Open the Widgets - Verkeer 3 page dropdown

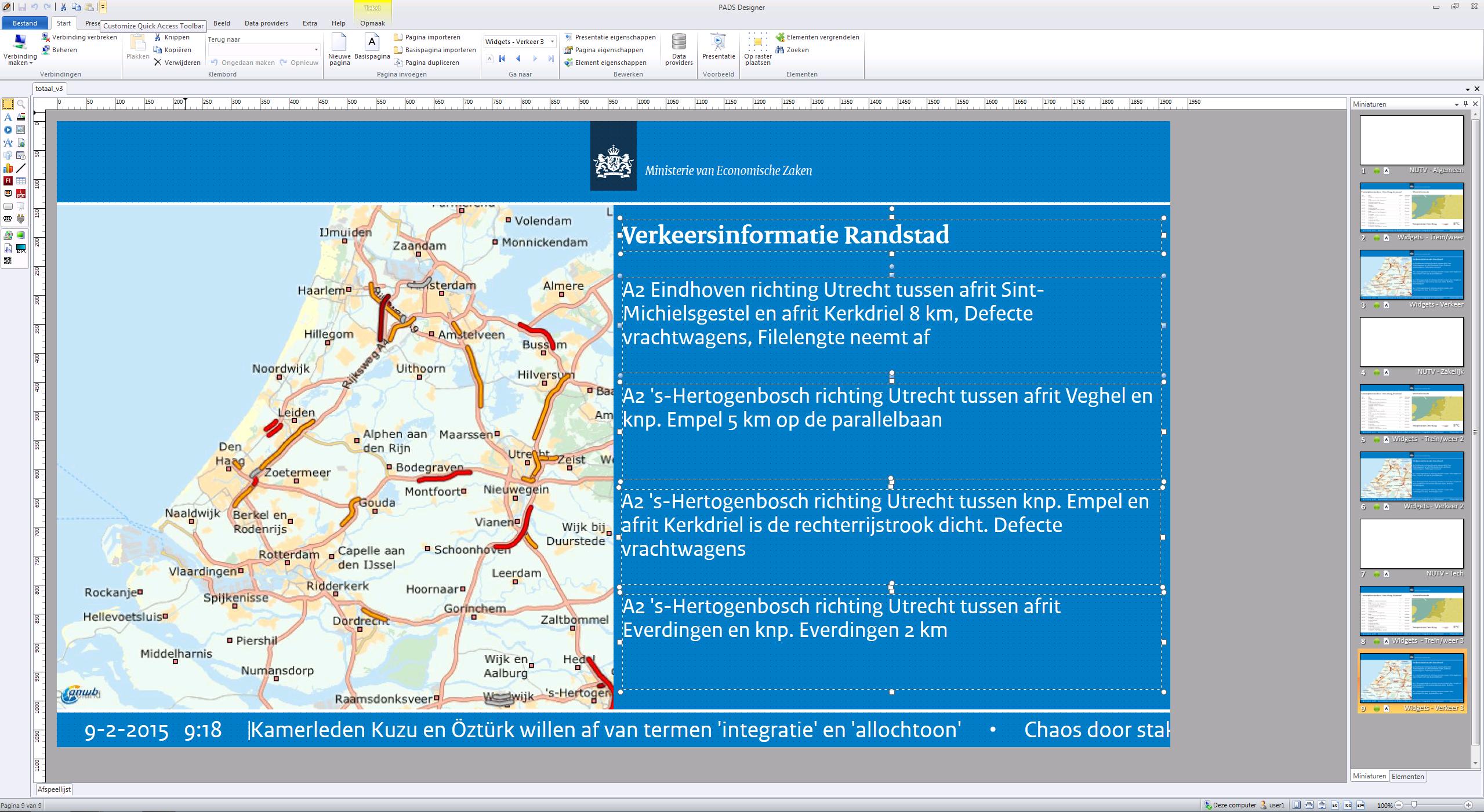click(552, 42)
